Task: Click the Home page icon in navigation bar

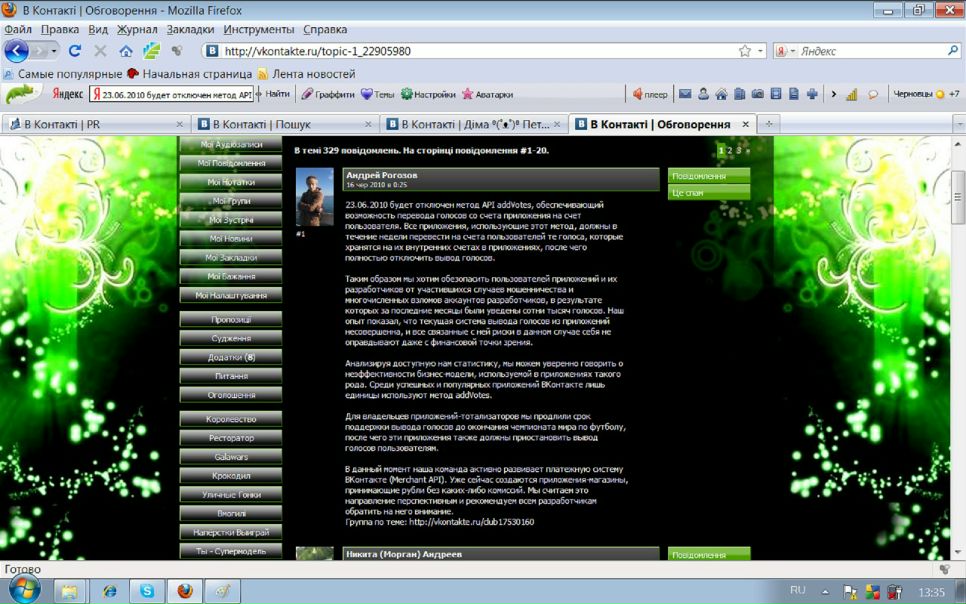Action: [x=126, y=51]
